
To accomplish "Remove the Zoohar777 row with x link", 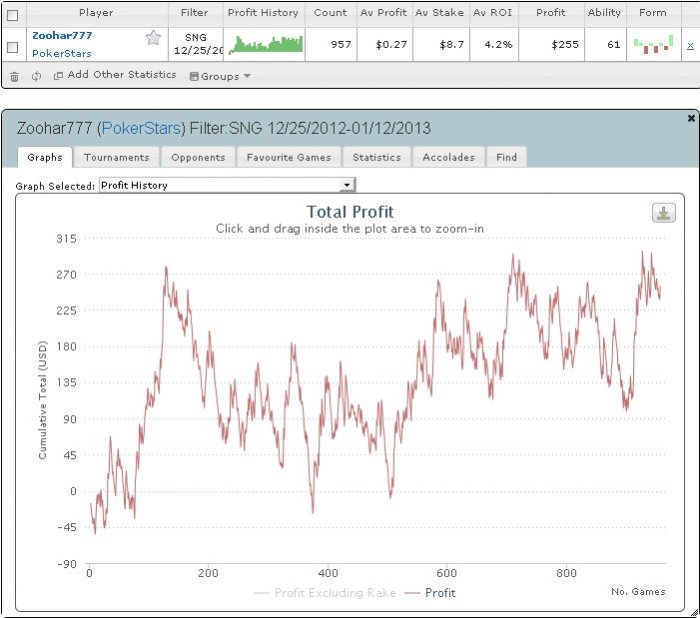I will pyautogui.click(x=690, y=45).
